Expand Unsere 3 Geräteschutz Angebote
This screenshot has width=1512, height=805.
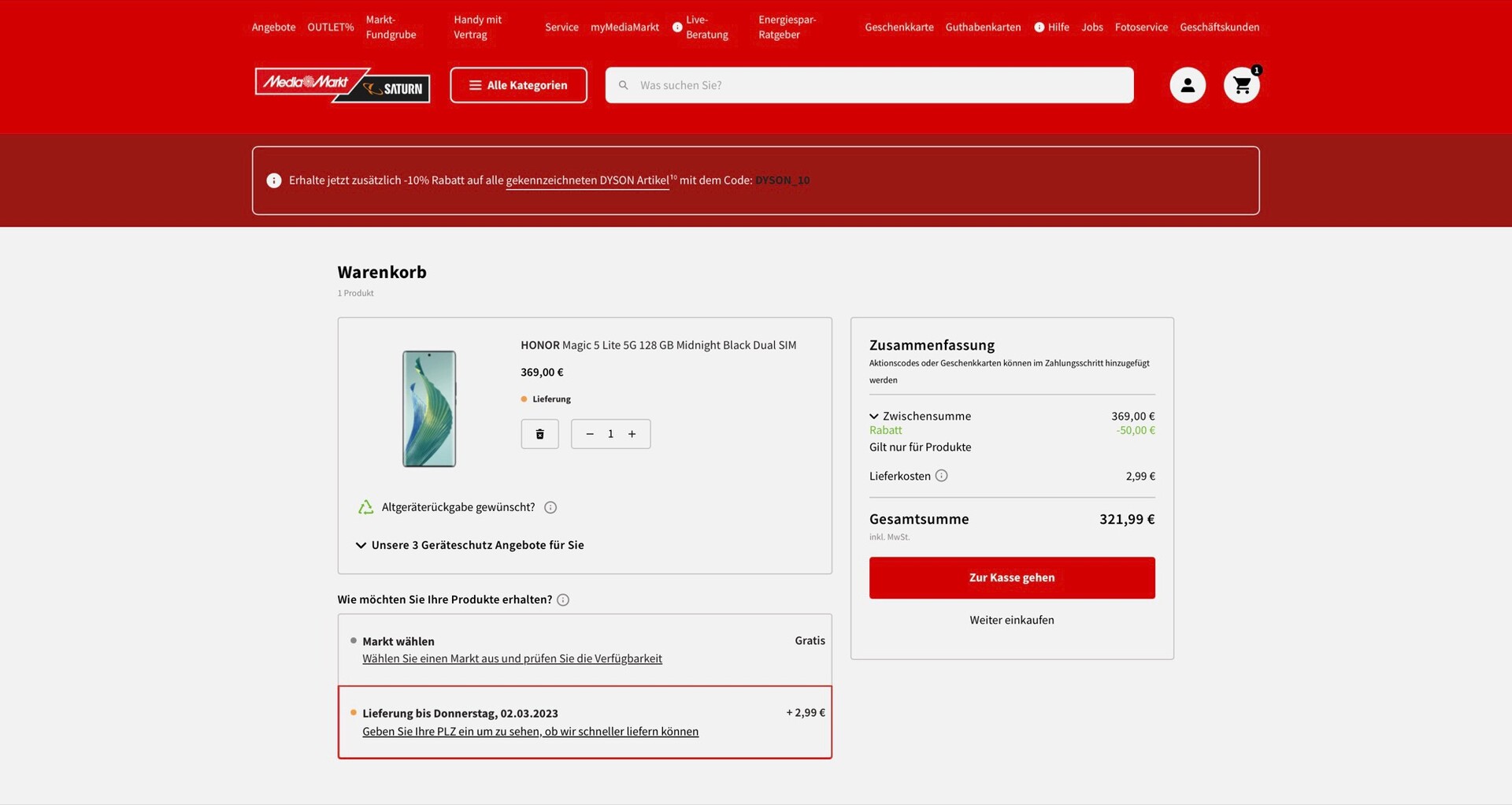(x=470, y=545)
